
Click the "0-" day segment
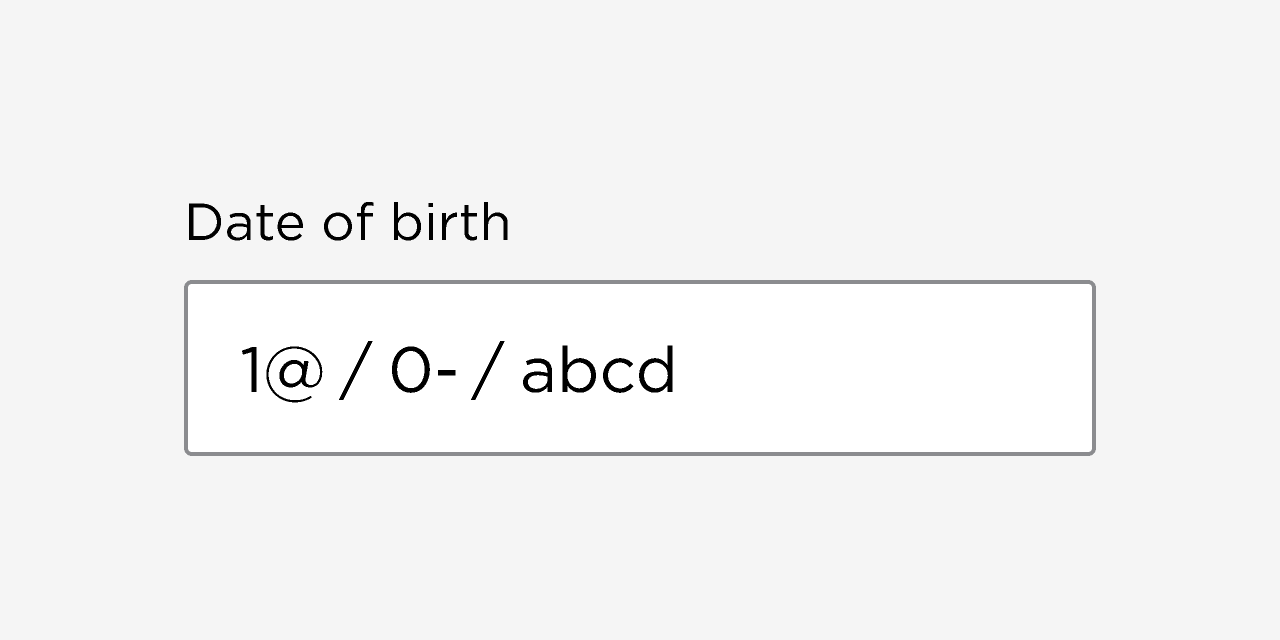point(423,371)
